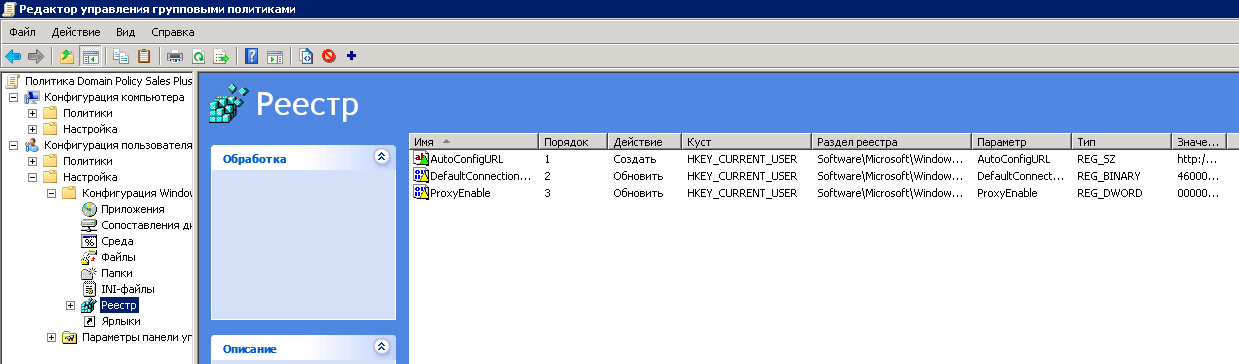Click the Создать action cell

coord(635,159)
